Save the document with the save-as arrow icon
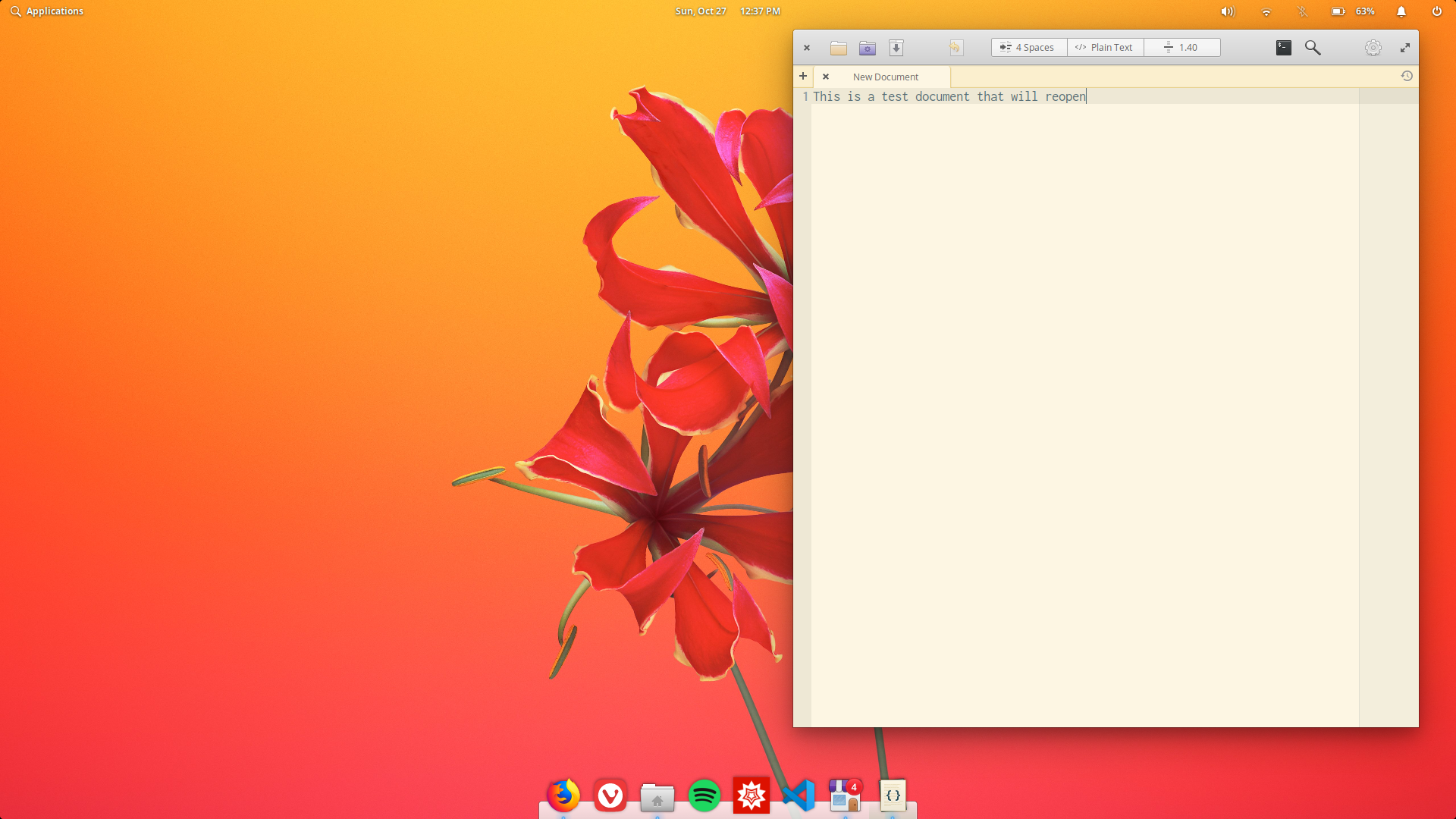The image size is (1456, 819). pyautogui.click(x=896, y=47)
